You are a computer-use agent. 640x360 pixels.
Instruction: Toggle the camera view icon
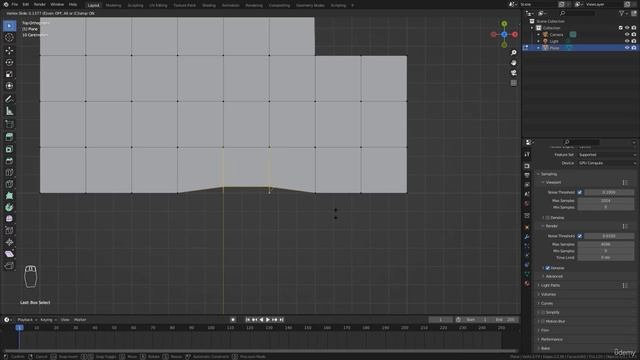coord(513,73)
